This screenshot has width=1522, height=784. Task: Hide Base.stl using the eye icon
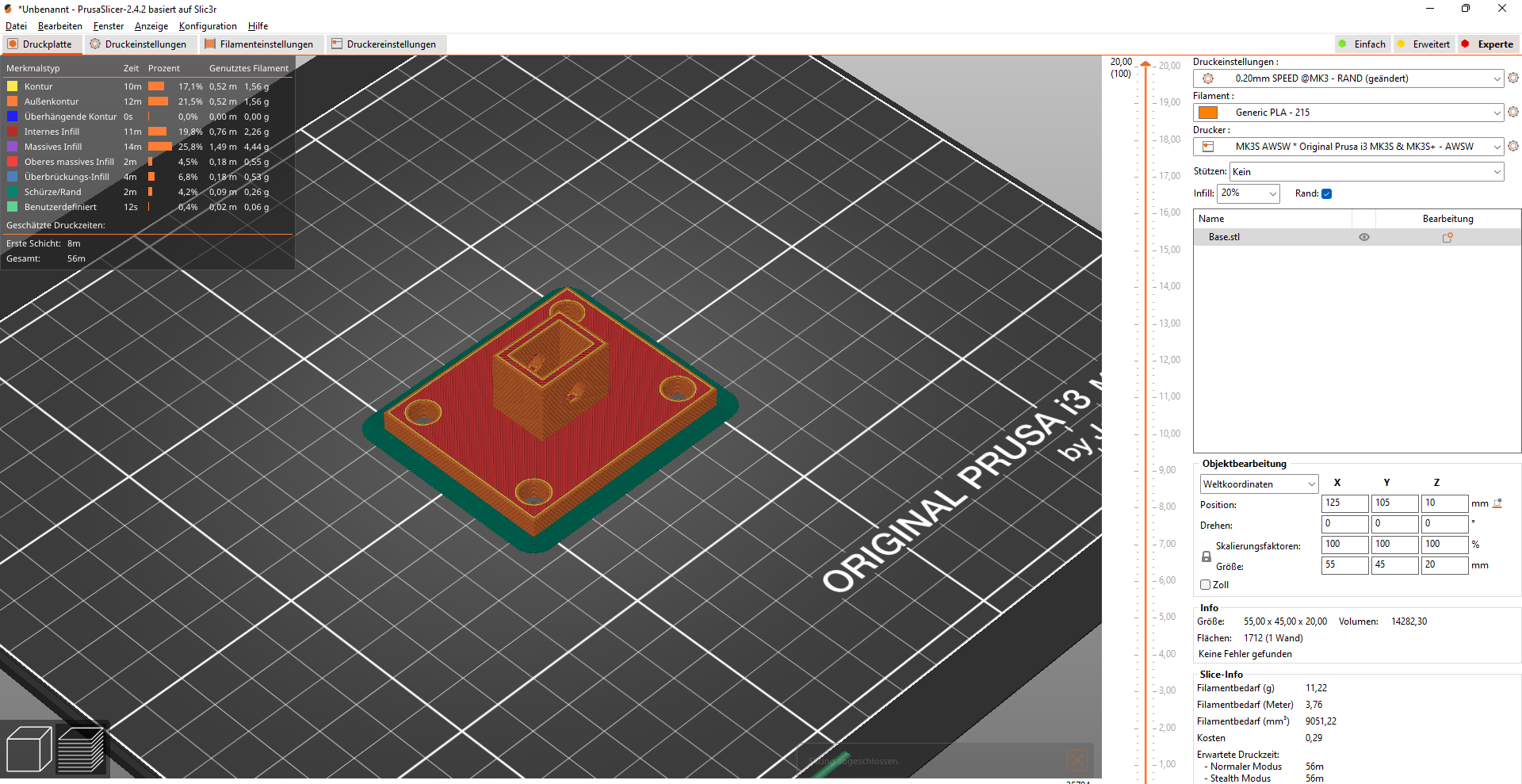pos(1363,237)
